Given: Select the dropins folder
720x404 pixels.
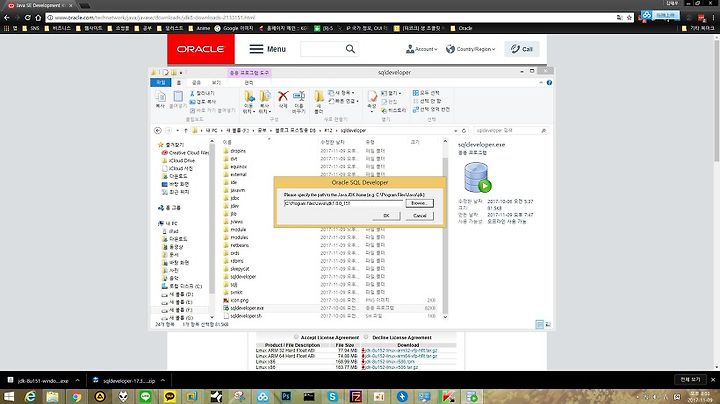Looking at the screenshot, I should click(x=238, y=151).
